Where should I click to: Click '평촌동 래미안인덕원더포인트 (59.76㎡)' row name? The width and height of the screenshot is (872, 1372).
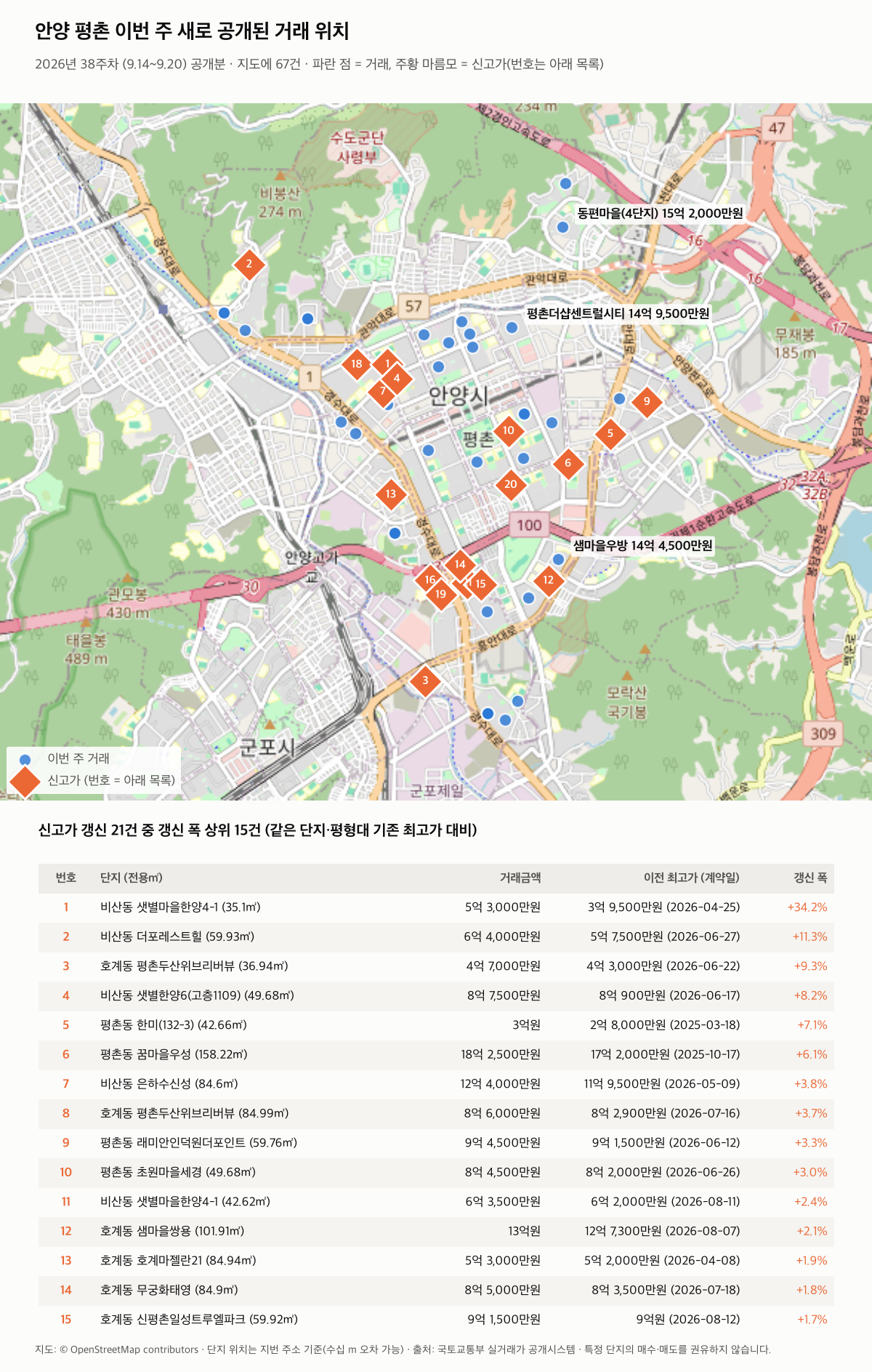coord(199,1142)
